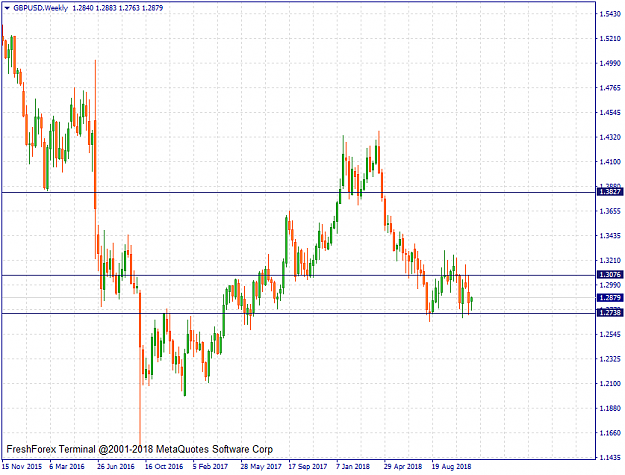Click the 1.5430 price scale value

610,14
